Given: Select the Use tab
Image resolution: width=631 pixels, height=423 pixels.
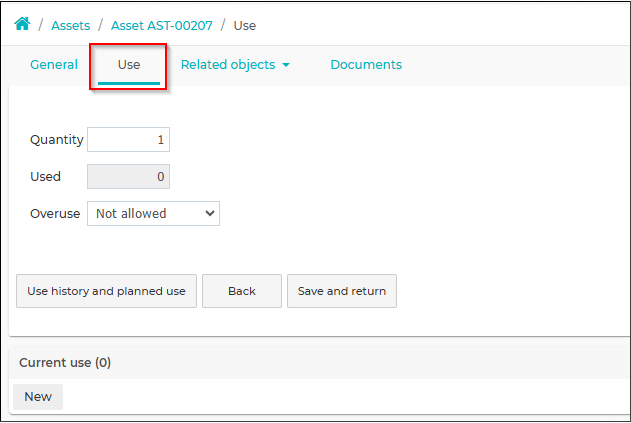Looking at the screenshot, I should 129,65.
